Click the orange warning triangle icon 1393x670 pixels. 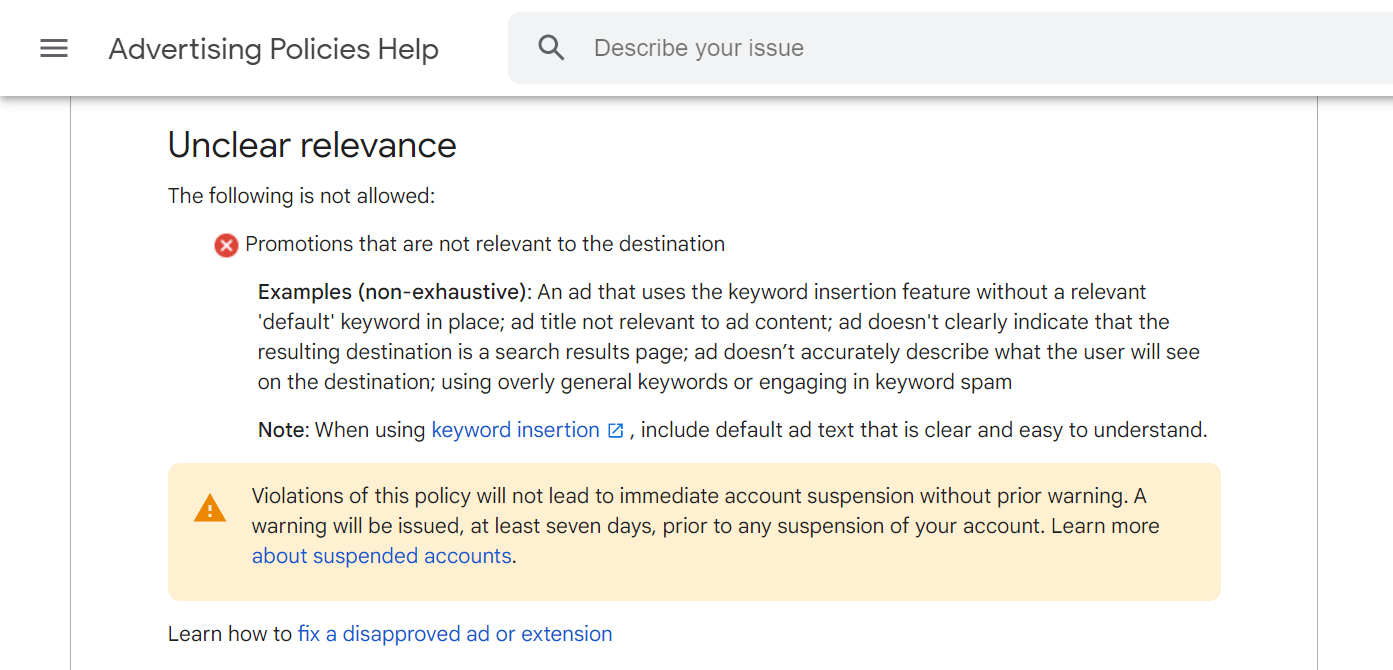(x=210, y=509)
